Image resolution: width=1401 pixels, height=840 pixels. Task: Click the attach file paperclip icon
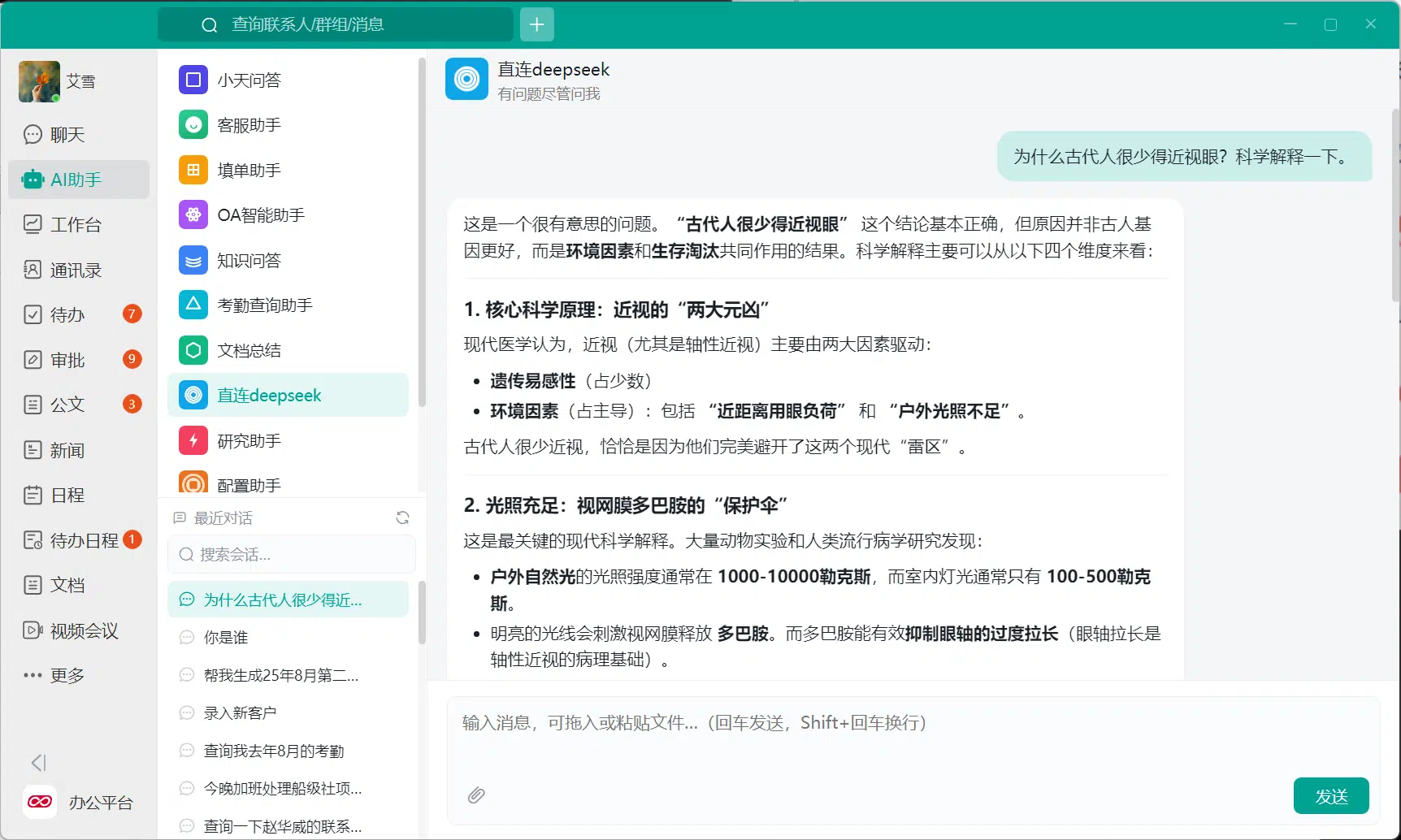tap(476, 795)
